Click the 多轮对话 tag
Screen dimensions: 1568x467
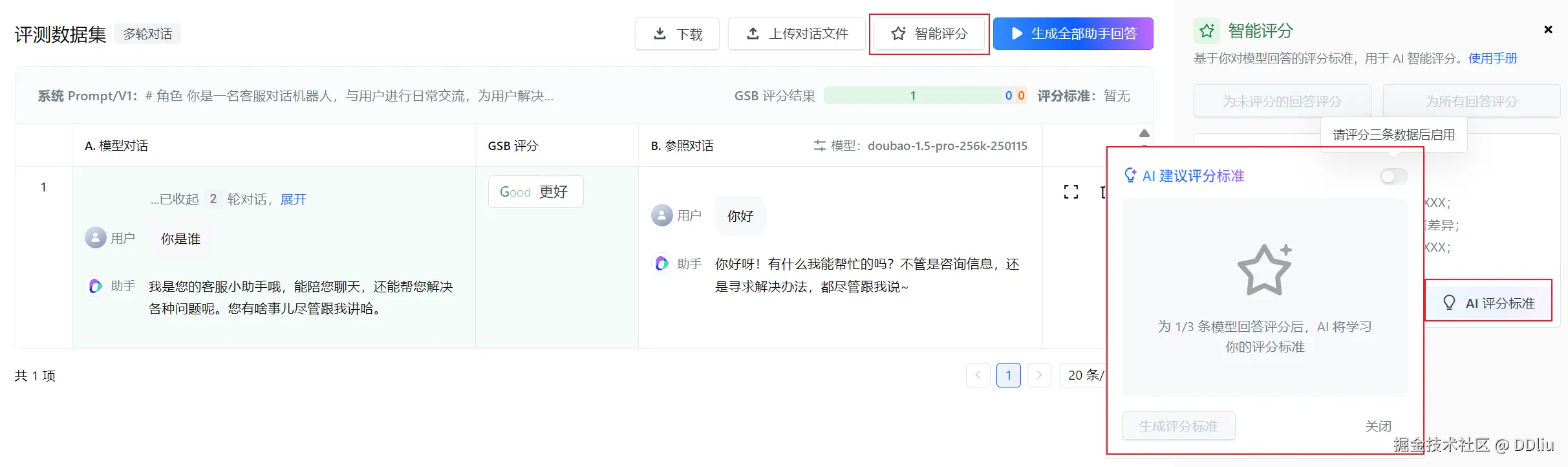click(148, 34)
